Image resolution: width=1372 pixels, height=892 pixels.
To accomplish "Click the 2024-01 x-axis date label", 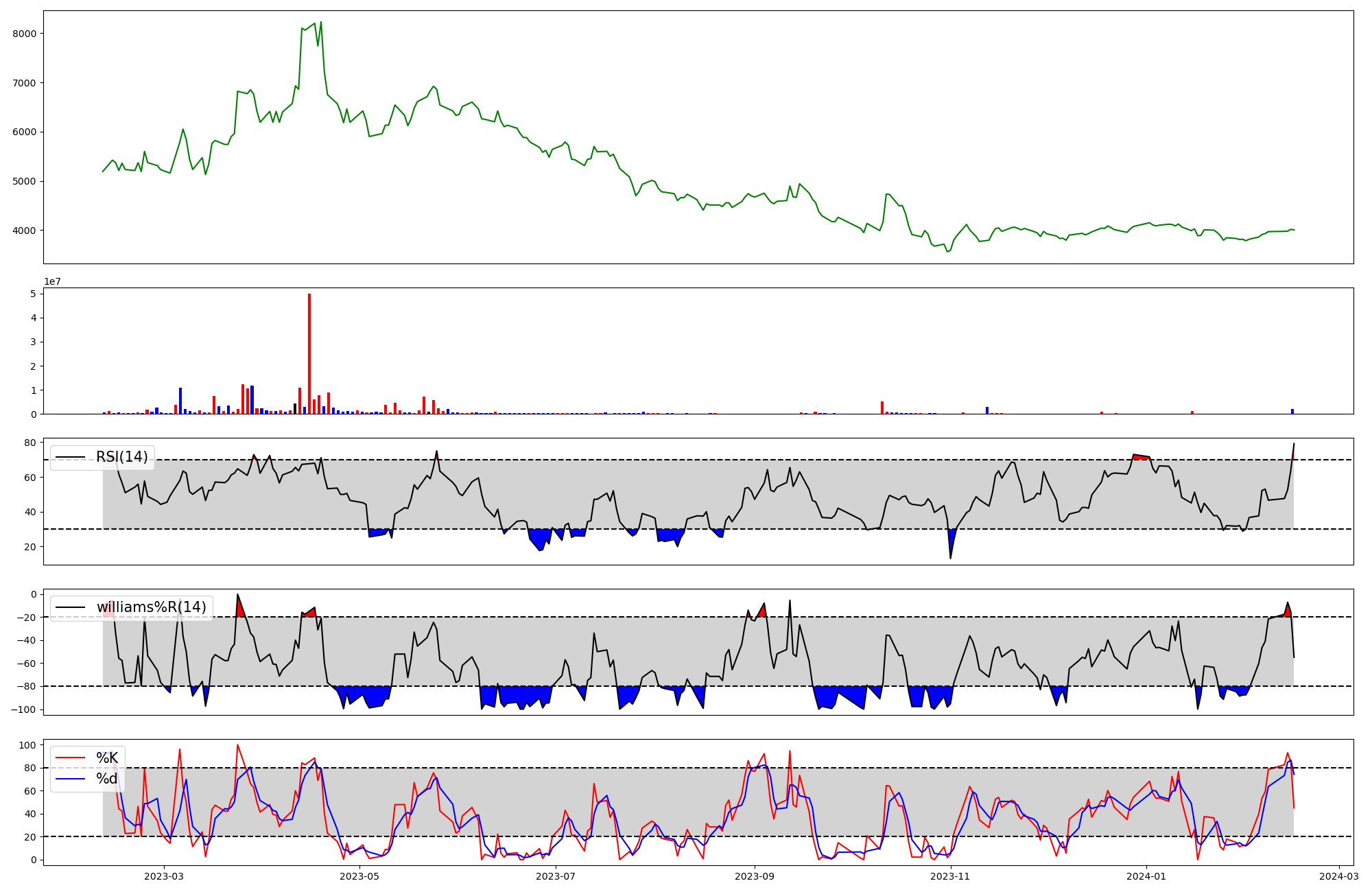I will 1147,876.
